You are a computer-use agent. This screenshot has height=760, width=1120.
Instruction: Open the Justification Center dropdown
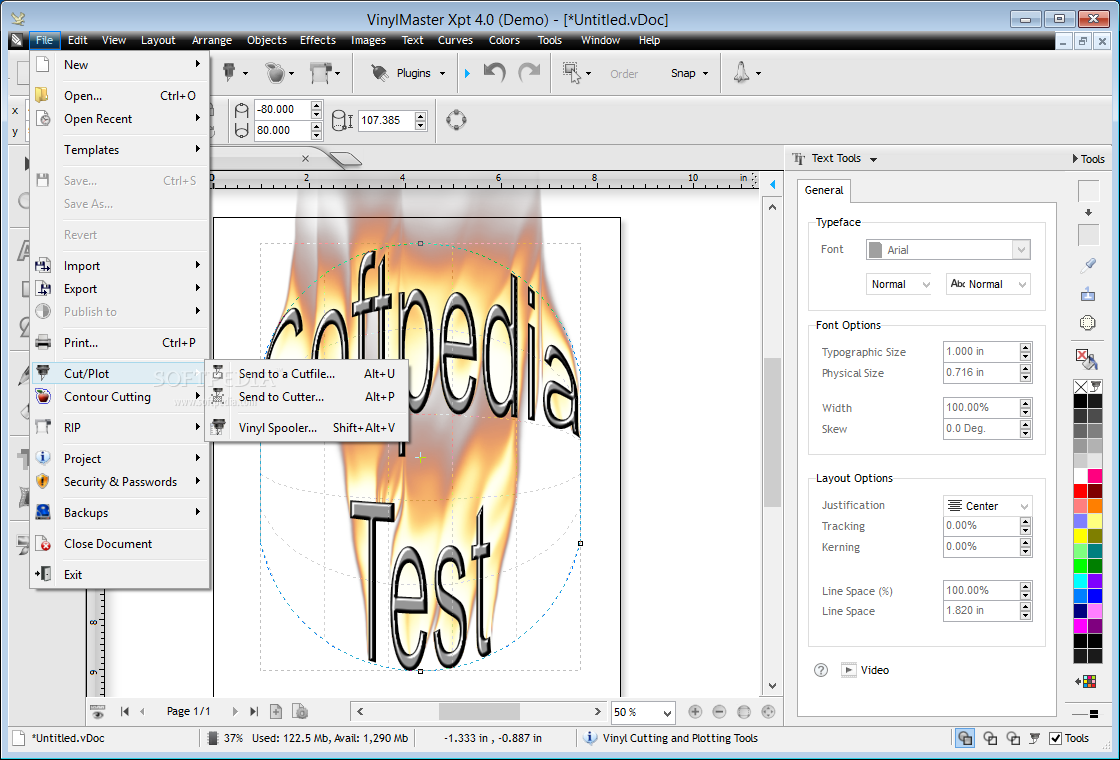[x=987, y=506]
